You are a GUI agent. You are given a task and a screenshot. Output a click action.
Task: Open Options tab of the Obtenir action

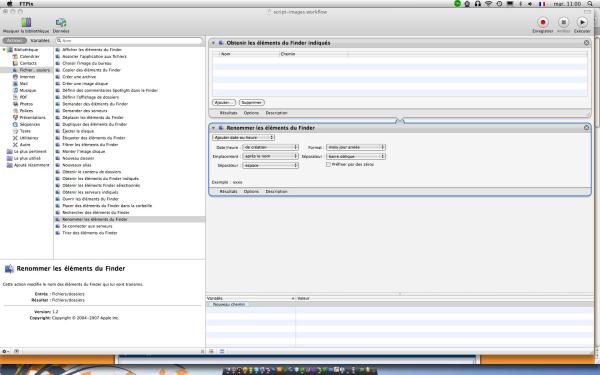251,113
